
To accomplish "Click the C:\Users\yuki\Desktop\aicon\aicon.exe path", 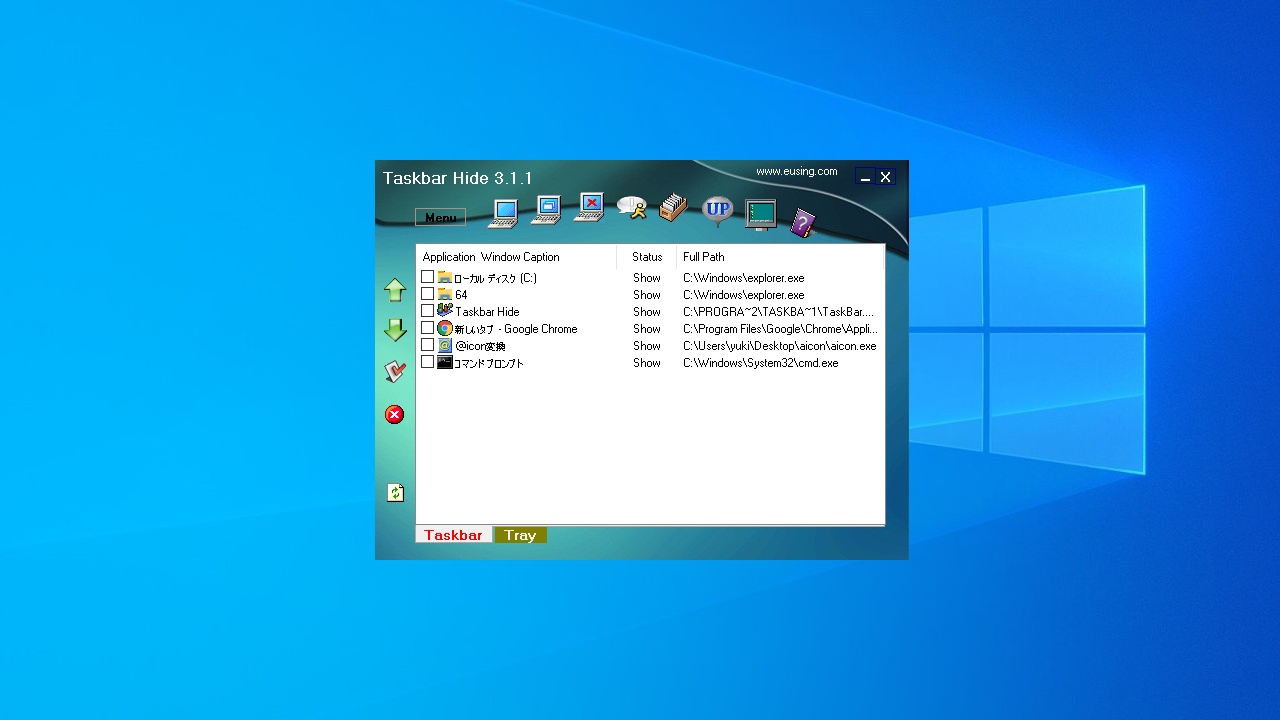I will 780,346.
